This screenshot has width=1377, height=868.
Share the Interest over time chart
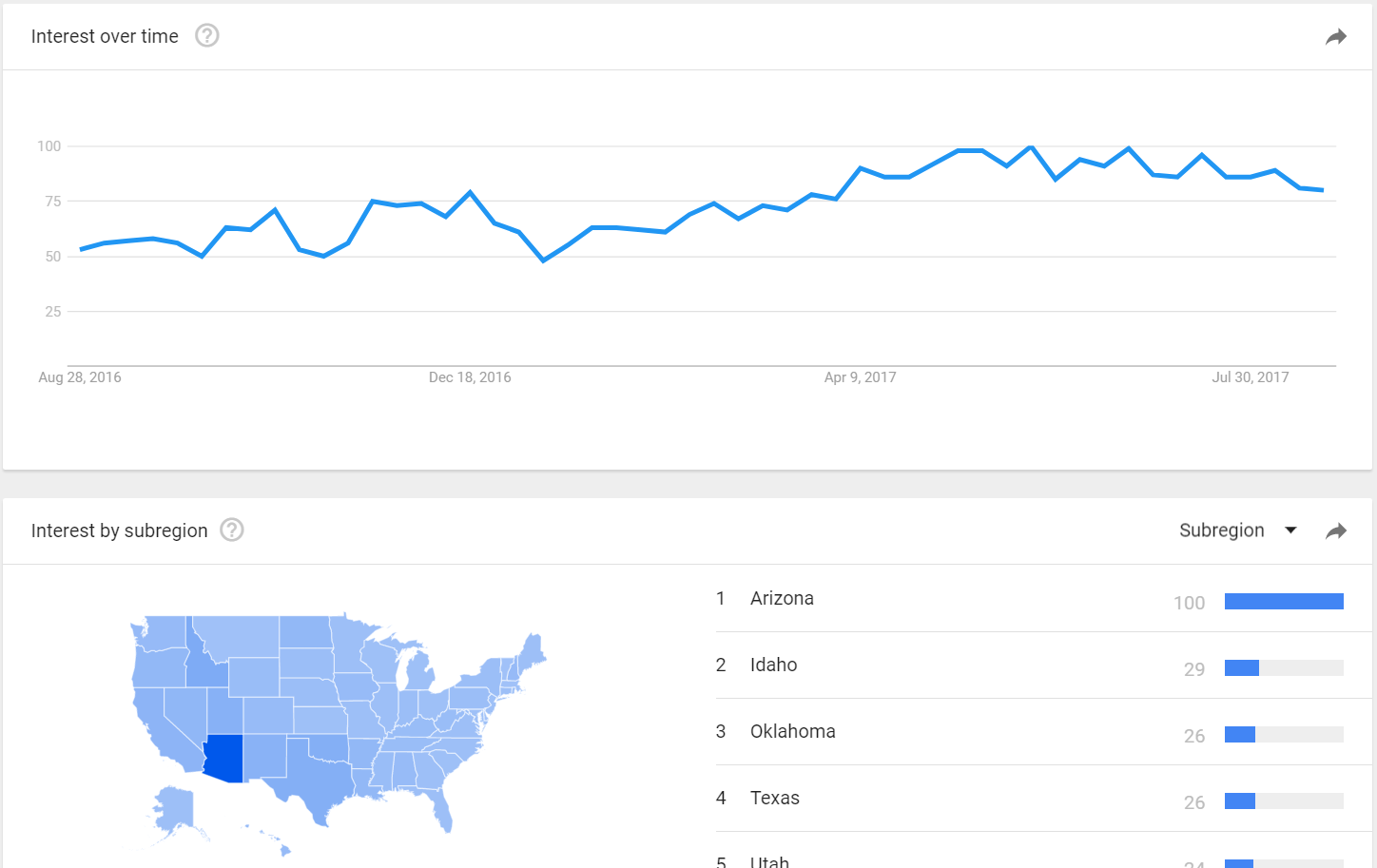point(1336,37)
